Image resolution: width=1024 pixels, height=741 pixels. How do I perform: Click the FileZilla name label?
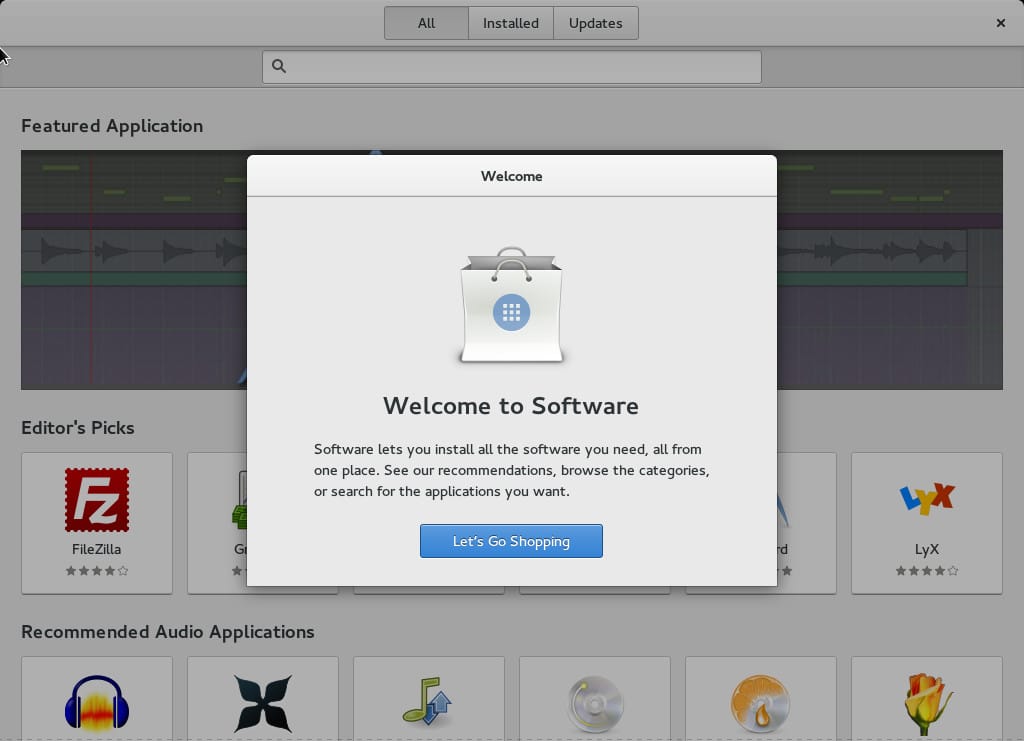point(97,549)
